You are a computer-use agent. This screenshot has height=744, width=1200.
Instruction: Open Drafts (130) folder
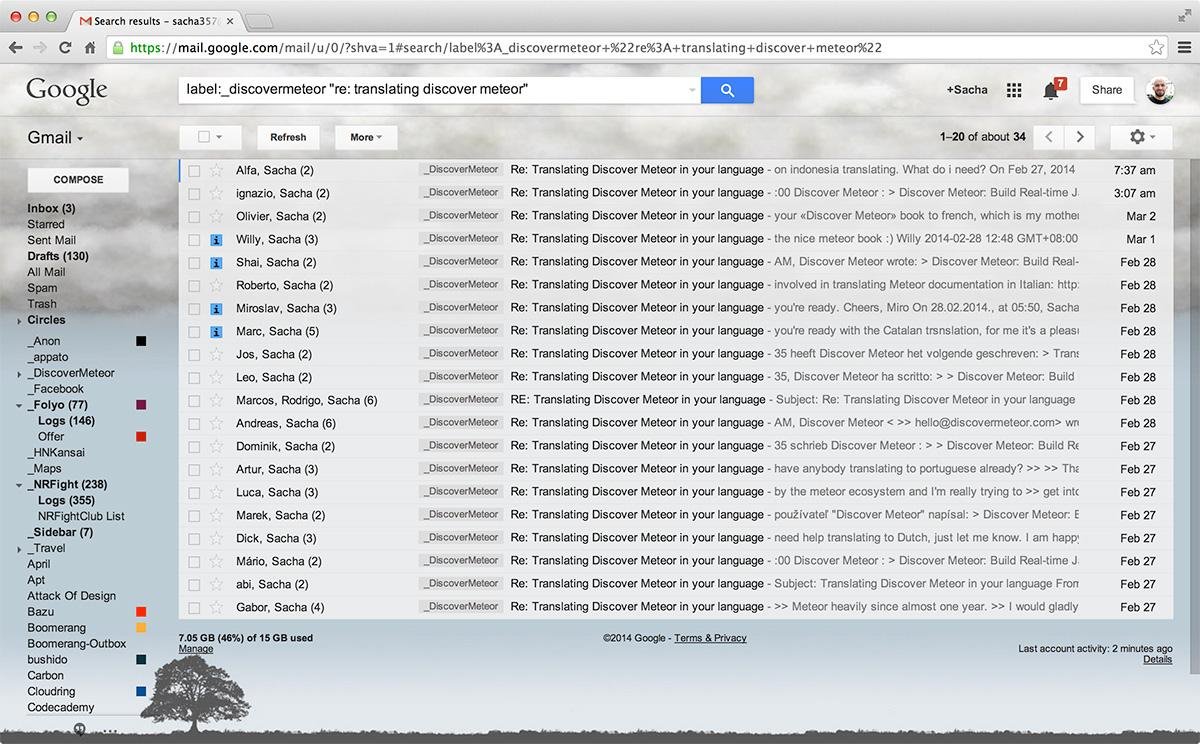pos(58,256)
